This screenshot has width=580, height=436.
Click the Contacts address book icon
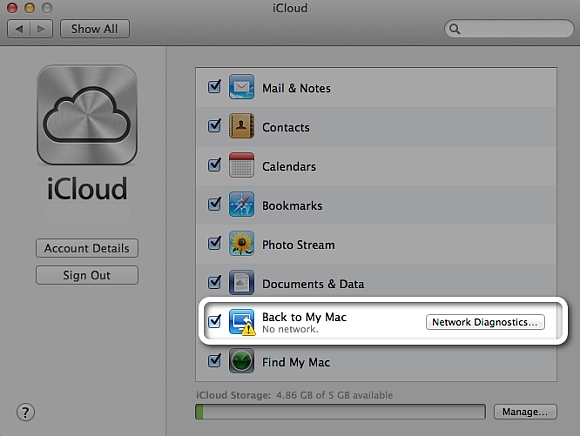point(241,126)
